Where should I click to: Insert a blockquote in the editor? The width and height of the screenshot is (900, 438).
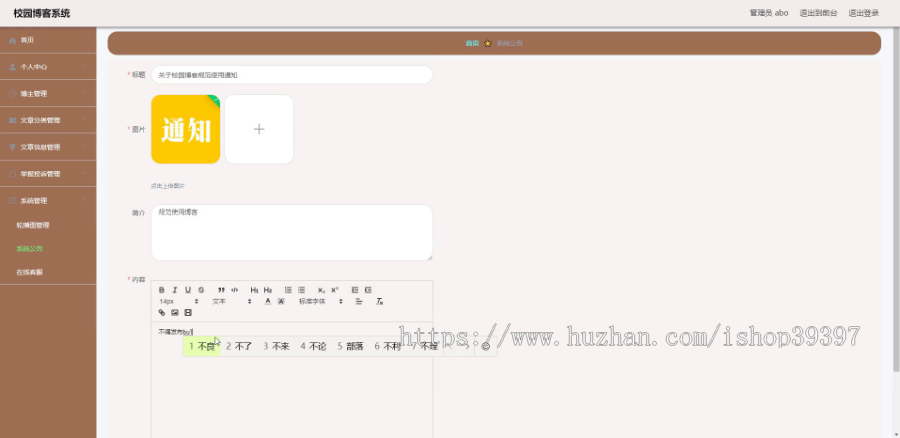(x=222, y=290)
